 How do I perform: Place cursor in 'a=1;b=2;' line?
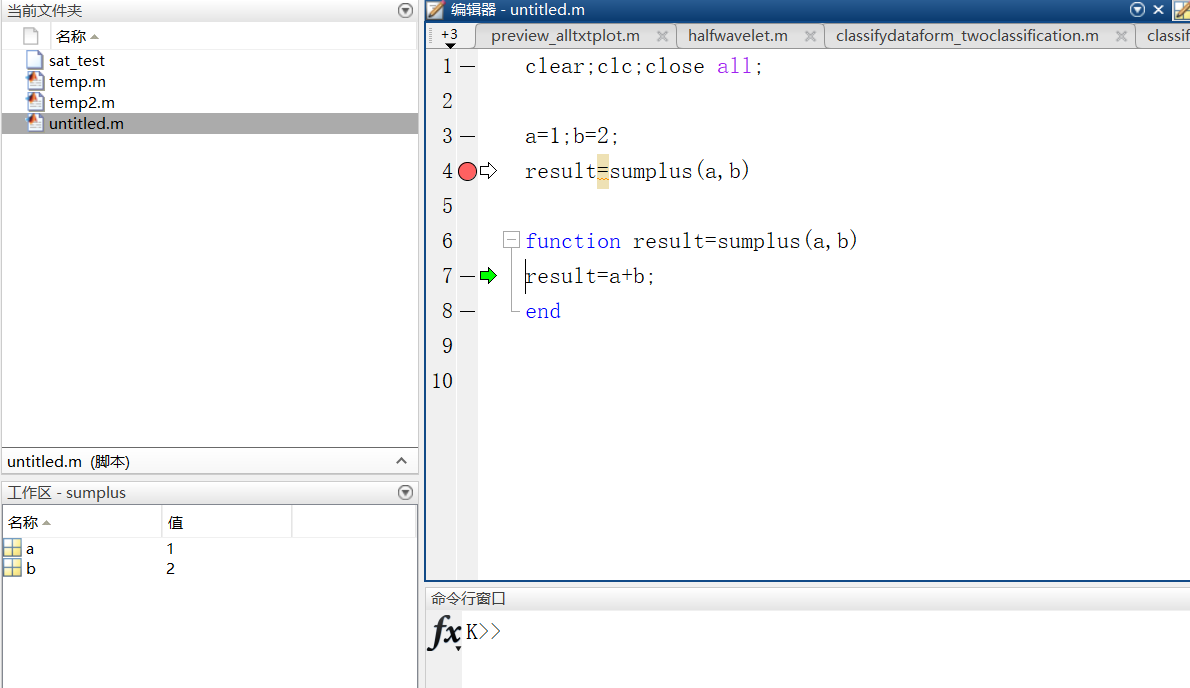click(571, 137)
